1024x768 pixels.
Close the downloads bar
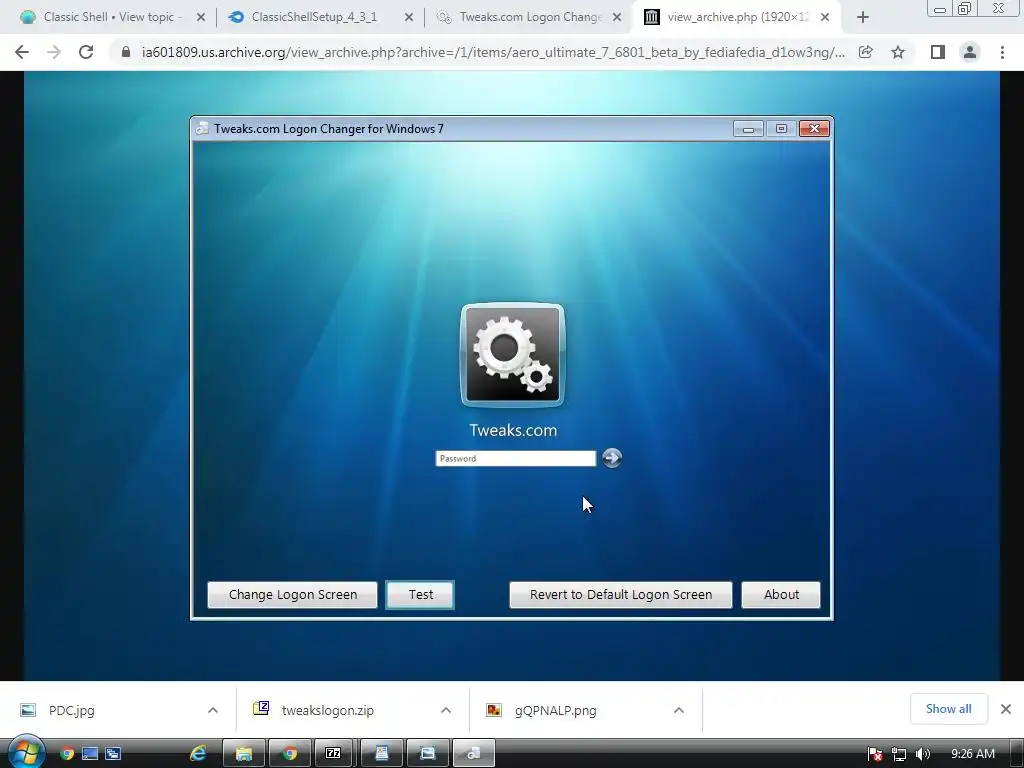pos(1006,709)
